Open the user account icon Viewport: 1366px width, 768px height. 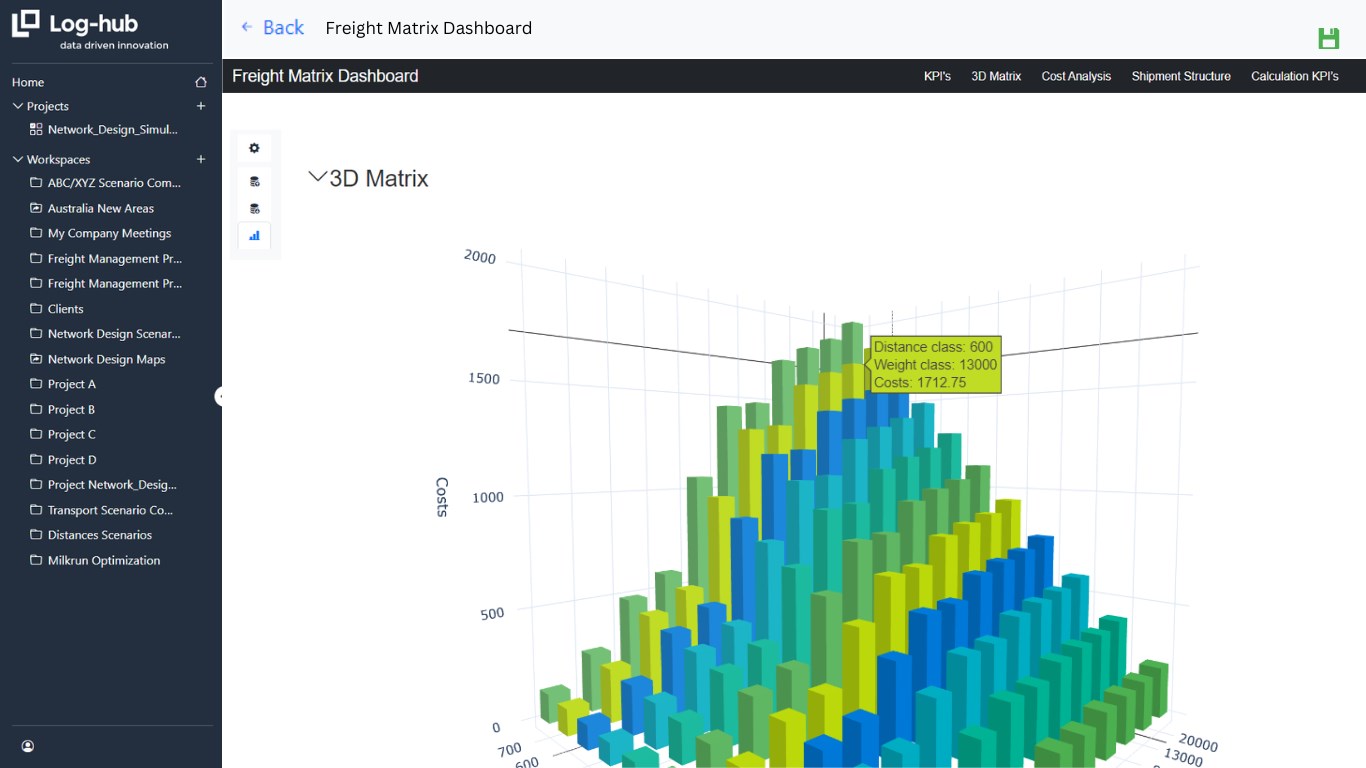[x=28, y=746]
